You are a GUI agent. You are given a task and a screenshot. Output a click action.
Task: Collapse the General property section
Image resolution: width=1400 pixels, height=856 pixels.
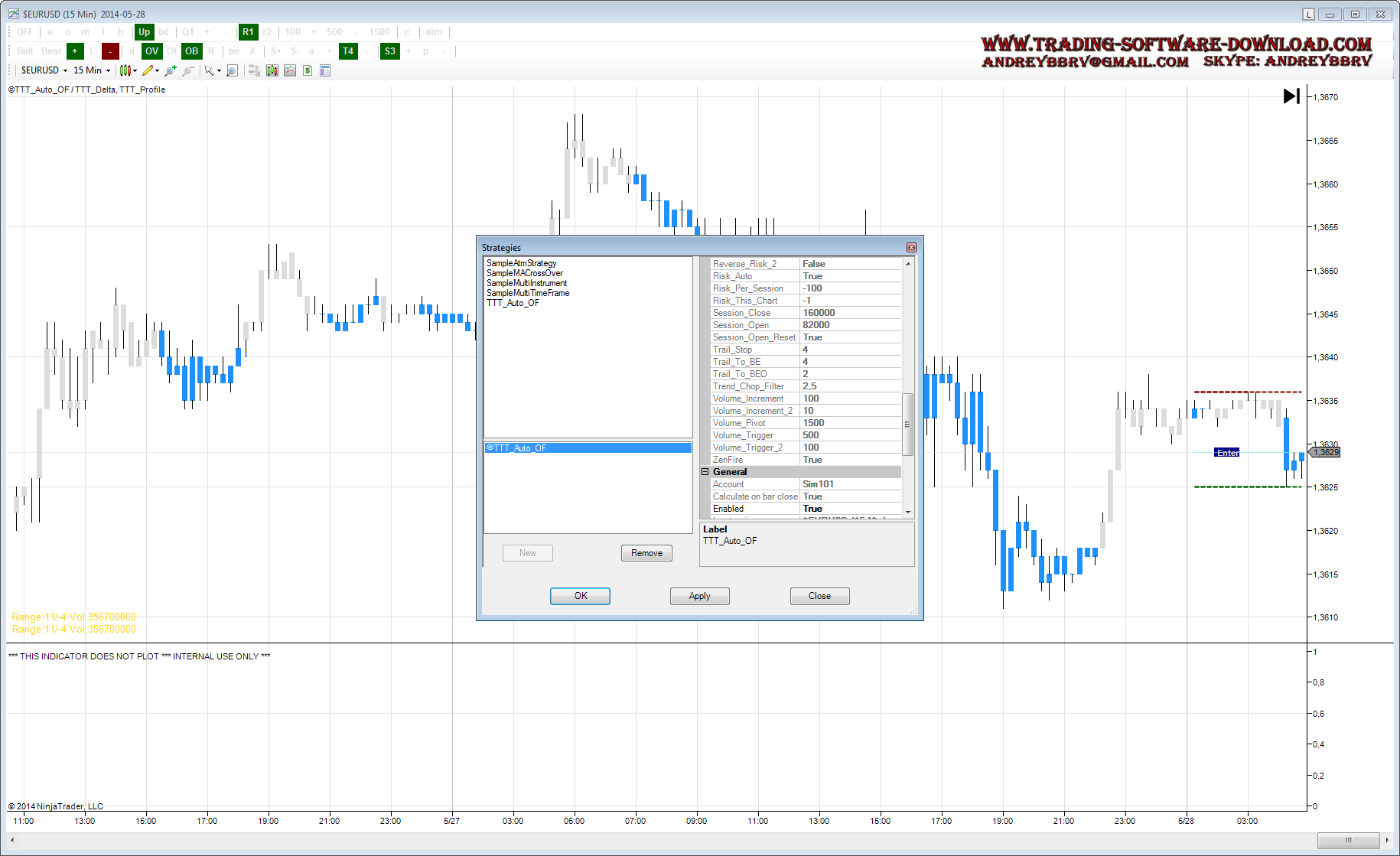point(705,472)
